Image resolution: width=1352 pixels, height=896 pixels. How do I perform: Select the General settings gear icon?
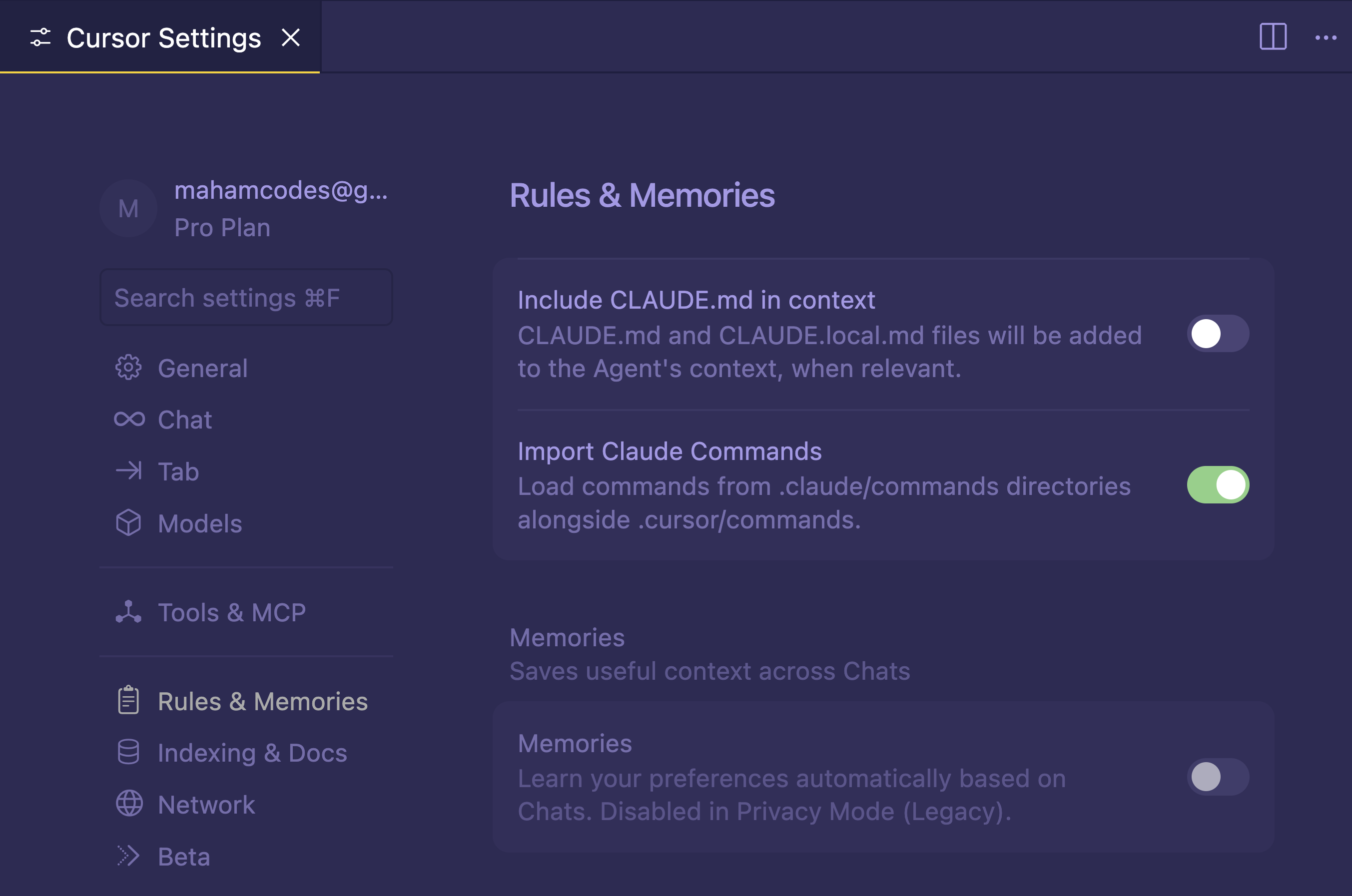pyautogui.click(x=128, y=368)
